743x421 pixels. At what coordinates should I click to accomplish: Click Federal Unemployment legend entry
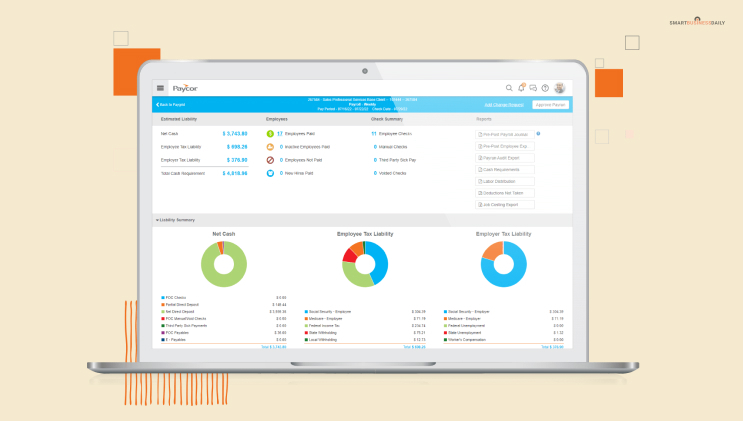coord(464,326)
